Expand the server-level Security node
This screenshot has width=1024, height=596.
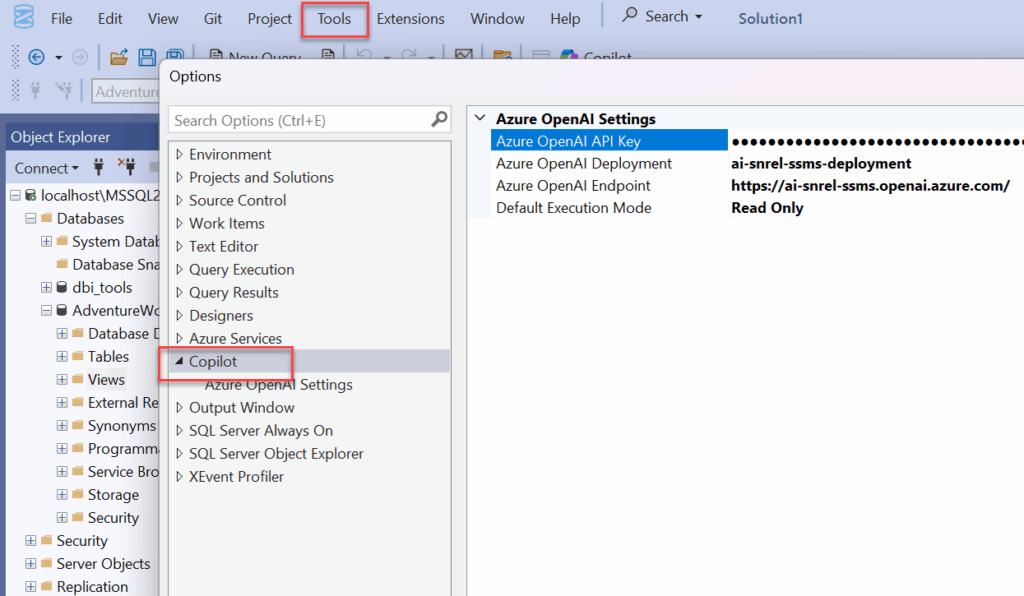tap(31, 541)
